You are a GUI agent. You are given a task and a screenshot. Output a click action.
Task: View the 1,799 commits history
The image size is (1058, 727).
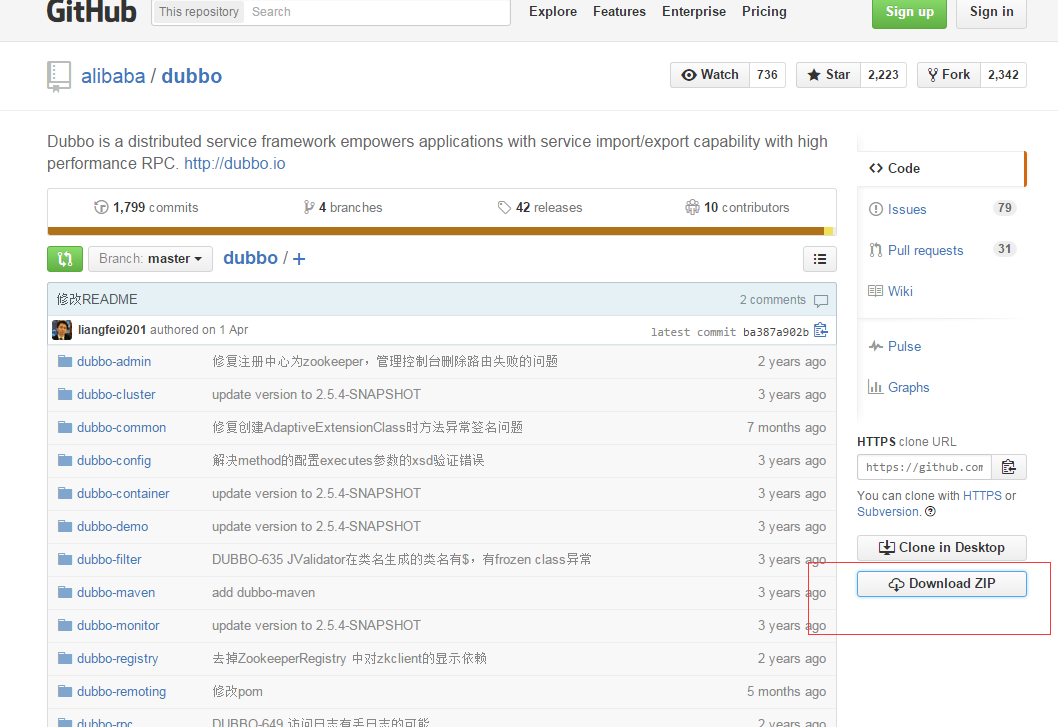click(x=146, y=208)
